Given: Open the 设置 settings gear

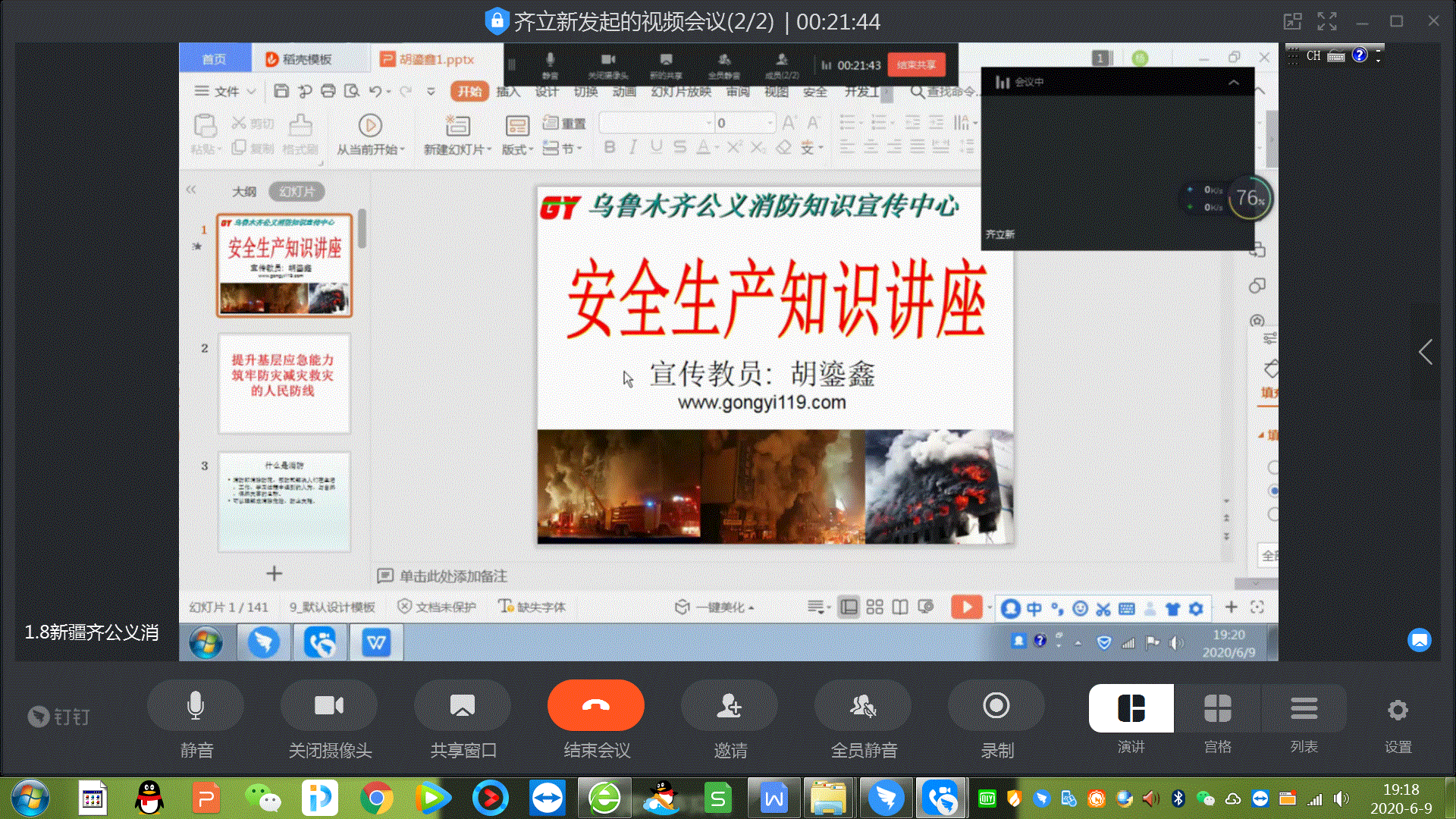Looking at the screenshot, I should click(1397, 711).
